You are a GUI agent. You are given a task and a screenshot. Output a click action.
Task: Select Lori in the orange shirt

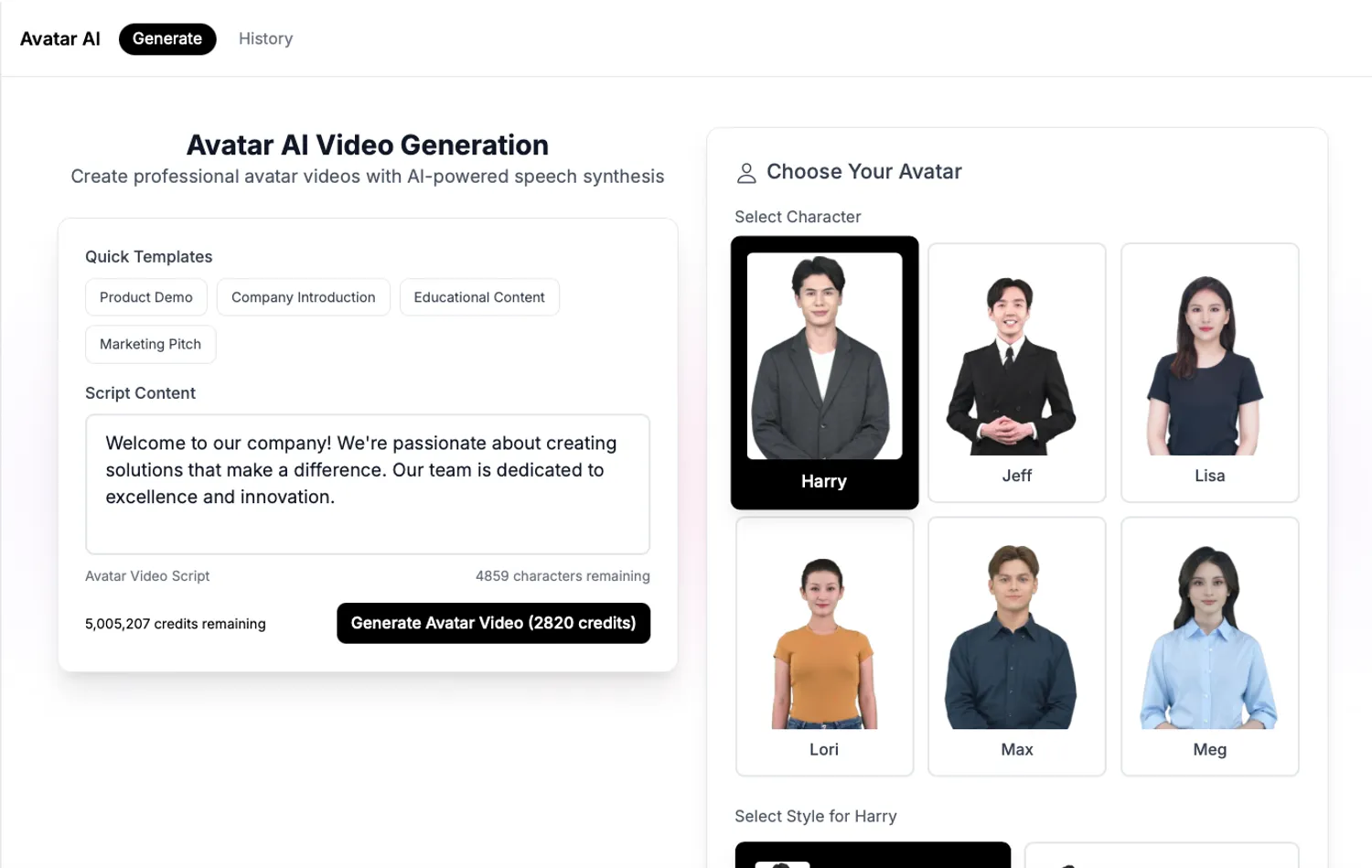824,646
